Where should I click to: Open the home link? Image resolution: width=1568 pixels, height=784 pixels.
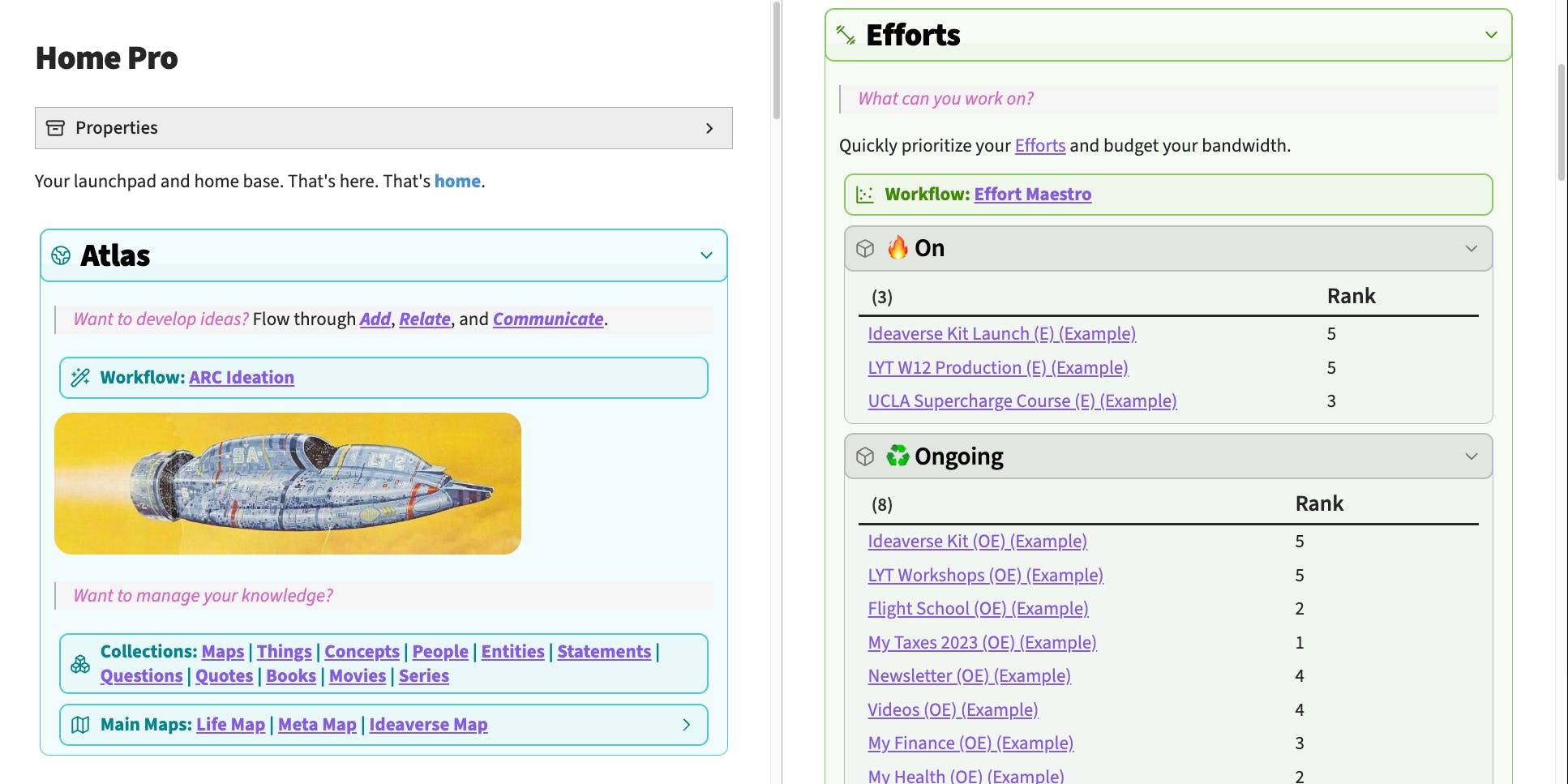(x=457, y=181)
